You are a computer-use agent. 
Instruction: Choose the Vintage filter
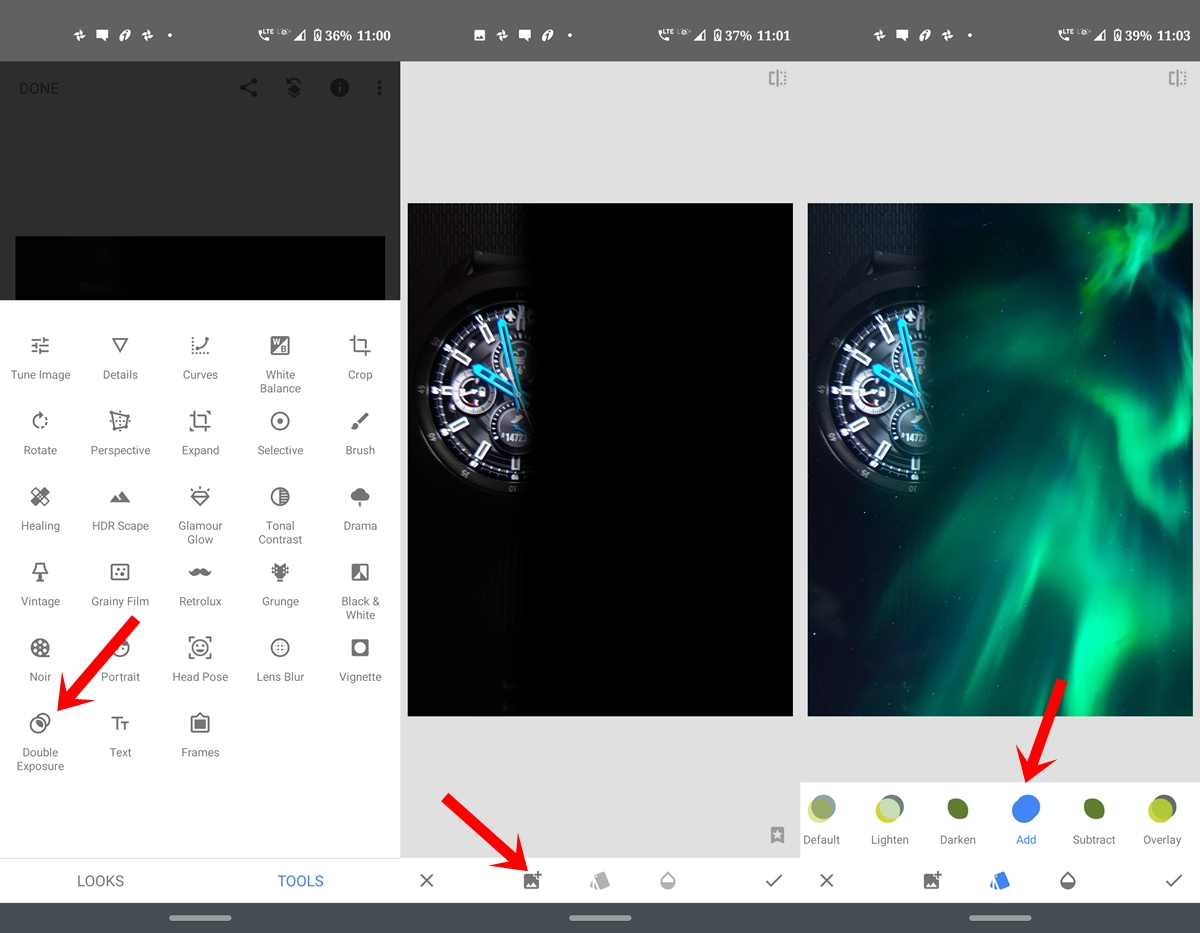(40, 584)
